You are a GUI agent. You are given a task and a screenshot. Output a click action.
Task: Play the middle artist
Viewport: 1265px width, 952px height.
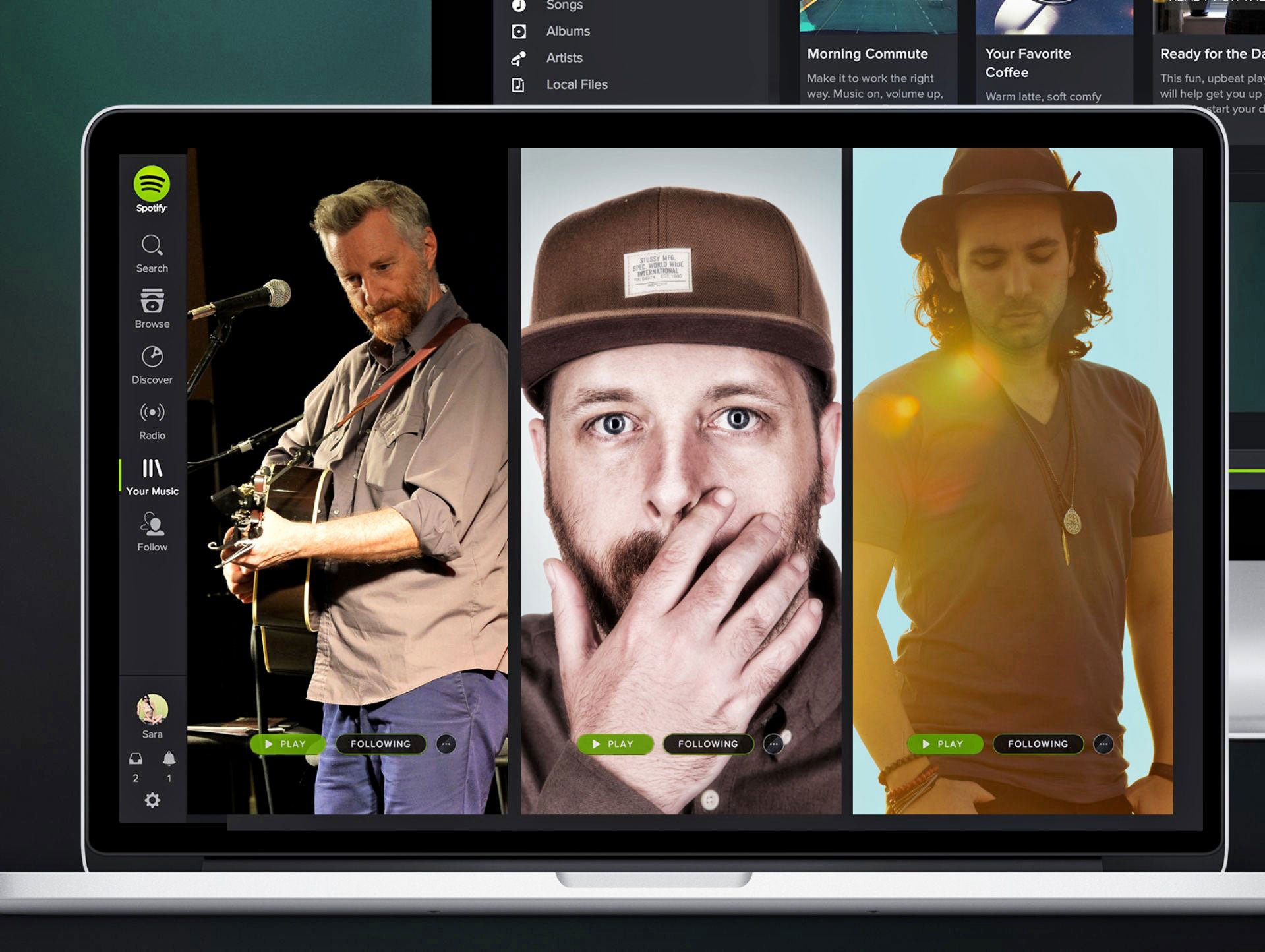(615, 744)
